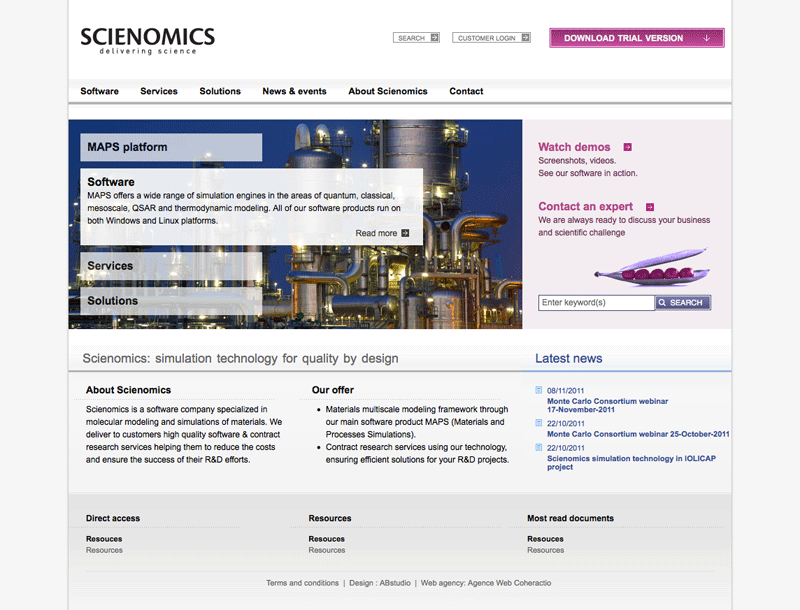Click the document icon beside IOLICAP project news
Image resolution: width=800 pixels, height=610 pixels.
point(538,447)
